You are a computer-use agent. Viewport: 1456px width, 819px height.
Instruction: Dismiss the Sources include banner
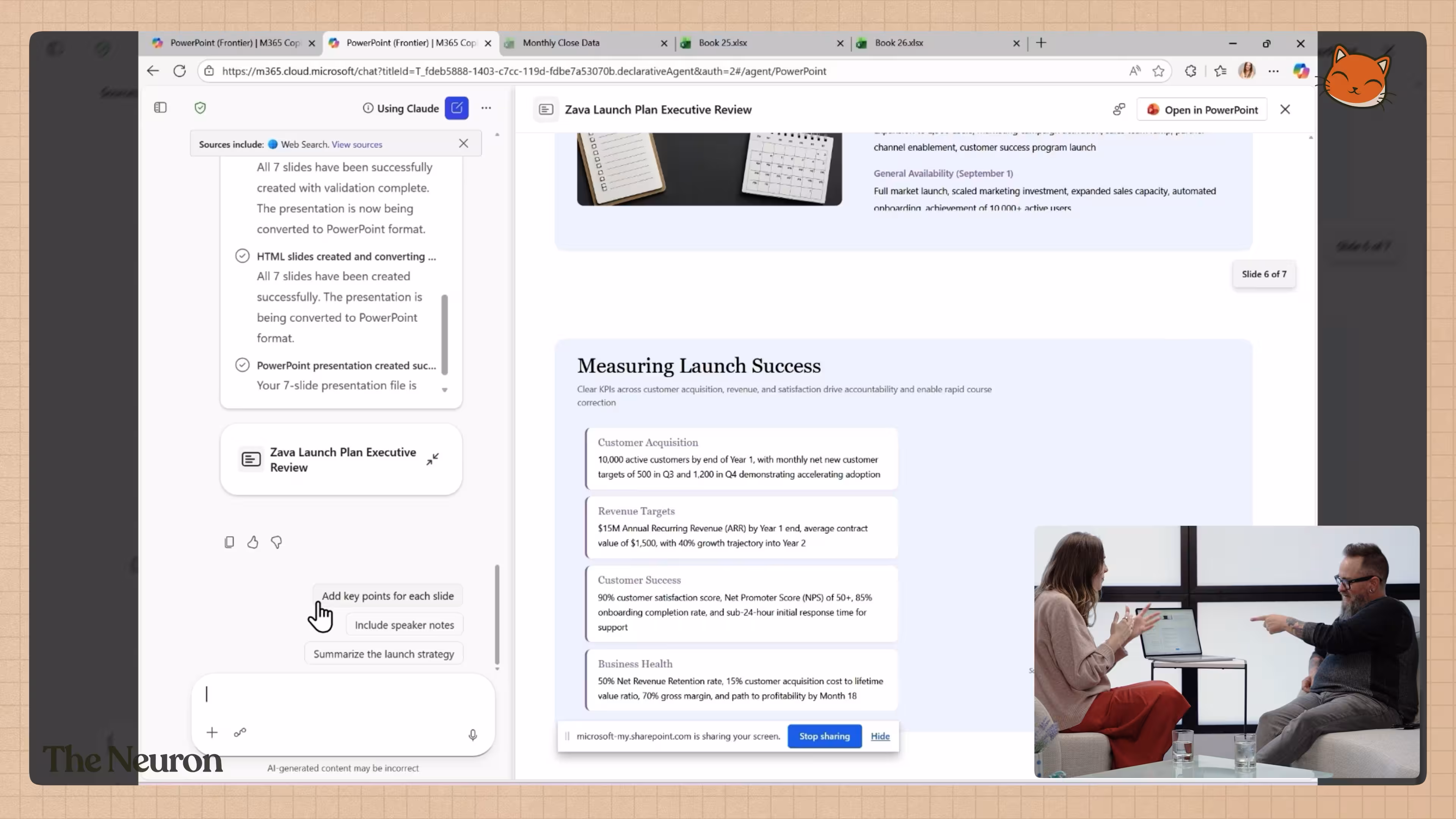point(463,144)
